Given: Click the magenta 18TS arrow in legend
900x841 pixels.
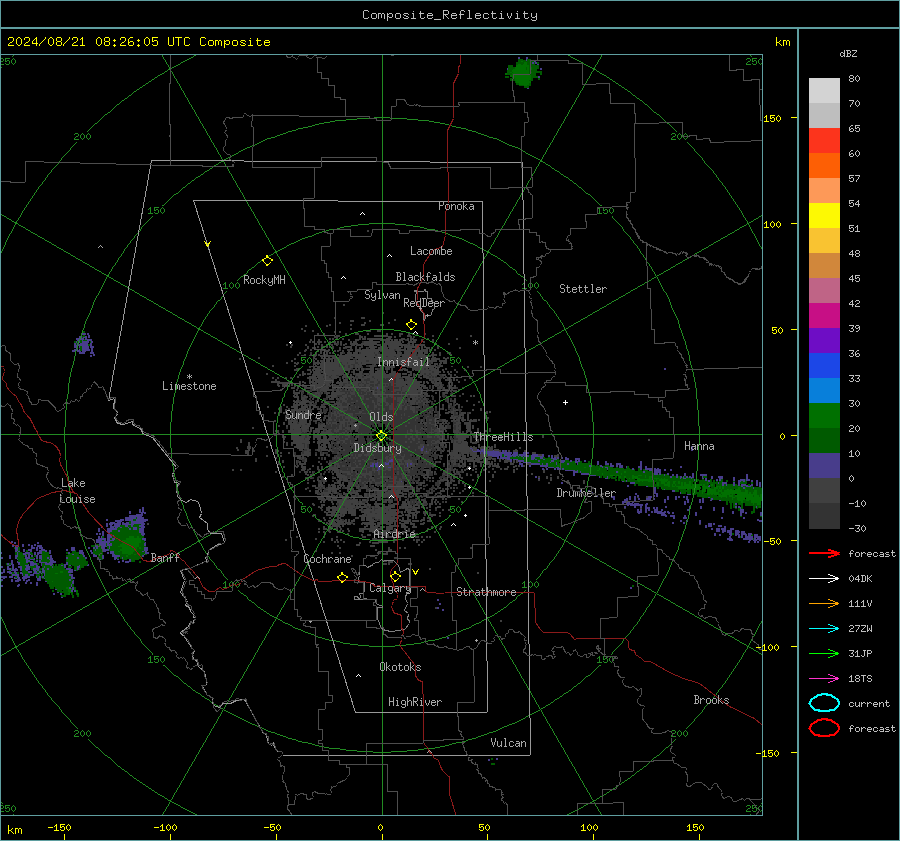Looking at the screenshot, I should point(824,679).
